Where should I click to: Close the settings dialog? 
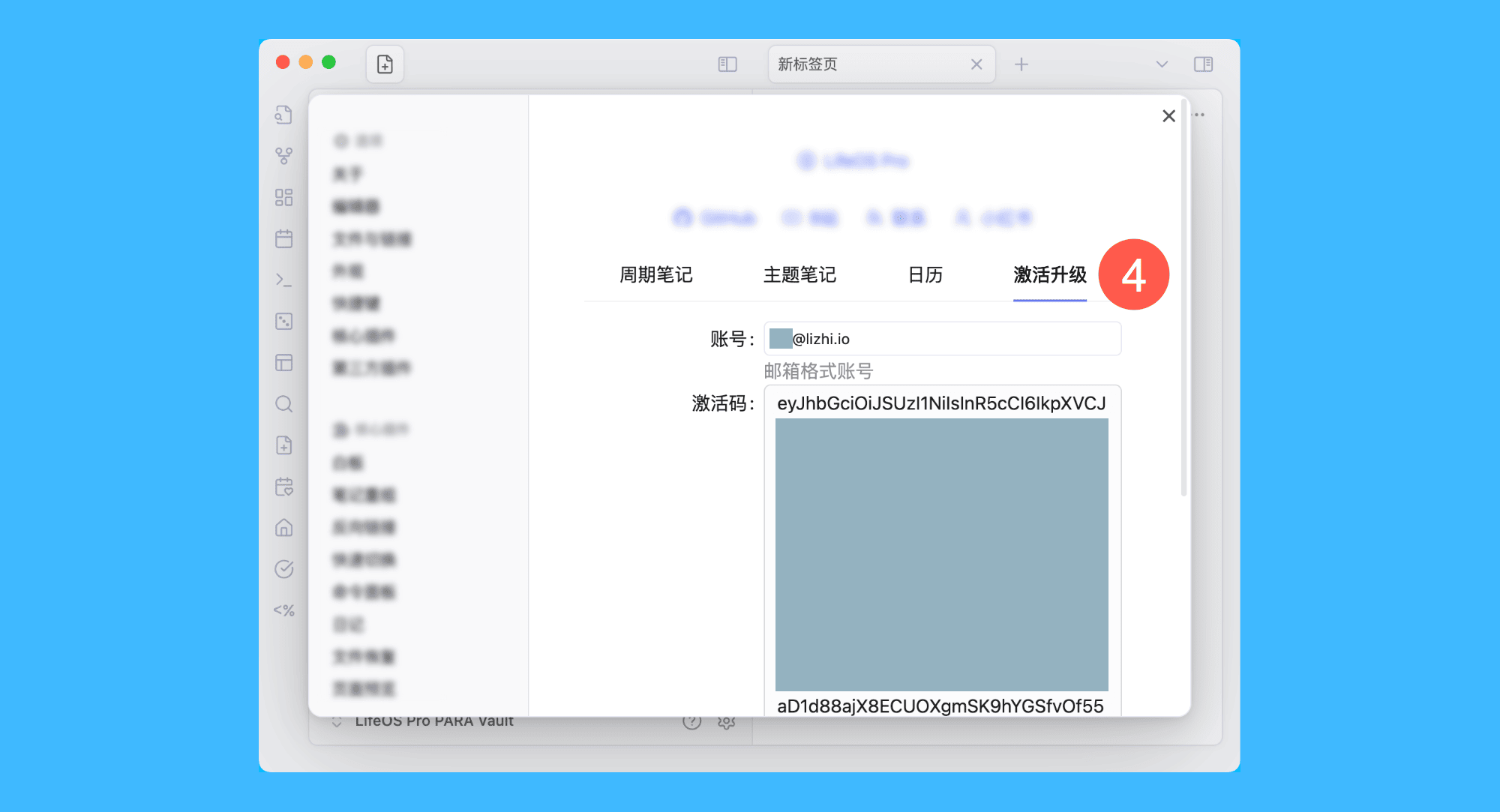(1168, 116)
